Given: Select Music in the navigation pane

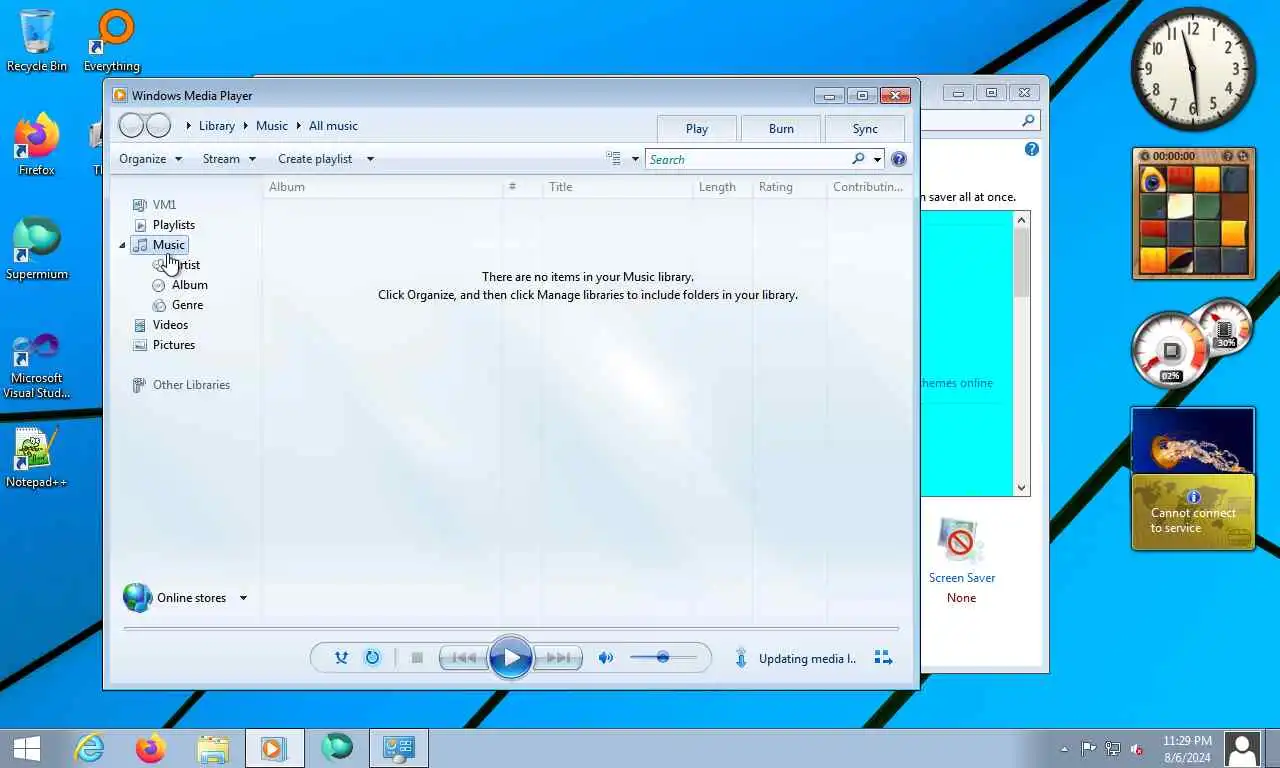Looking at the screenshot, I should [x=160, y=245].
